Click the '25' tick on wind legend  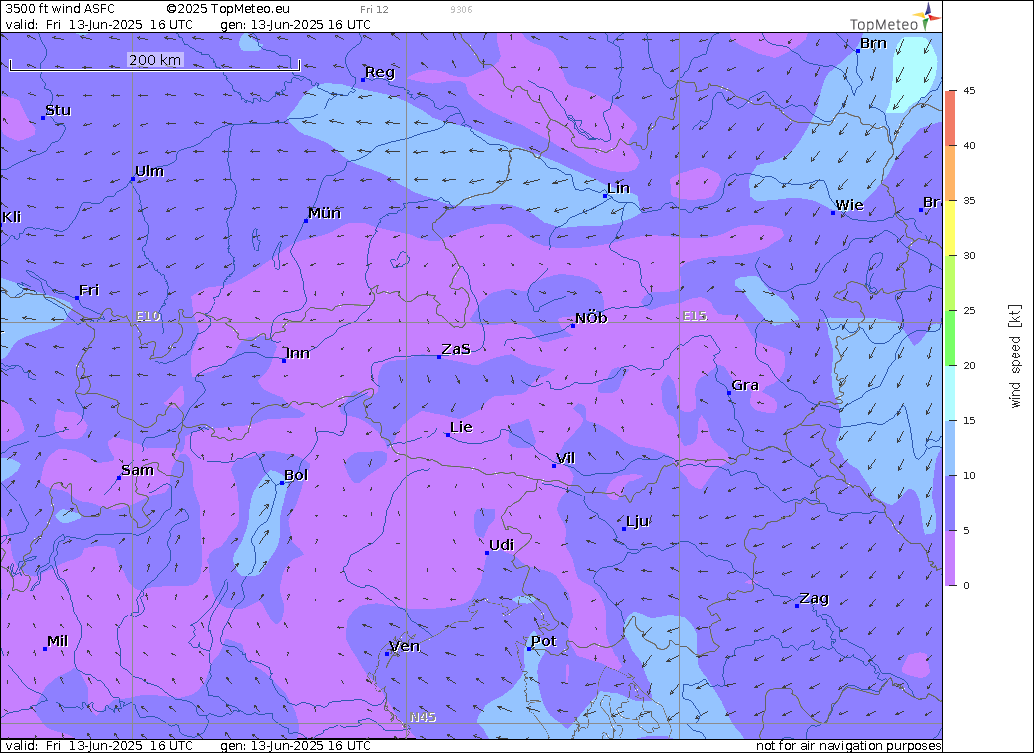(x=969, y=311)
